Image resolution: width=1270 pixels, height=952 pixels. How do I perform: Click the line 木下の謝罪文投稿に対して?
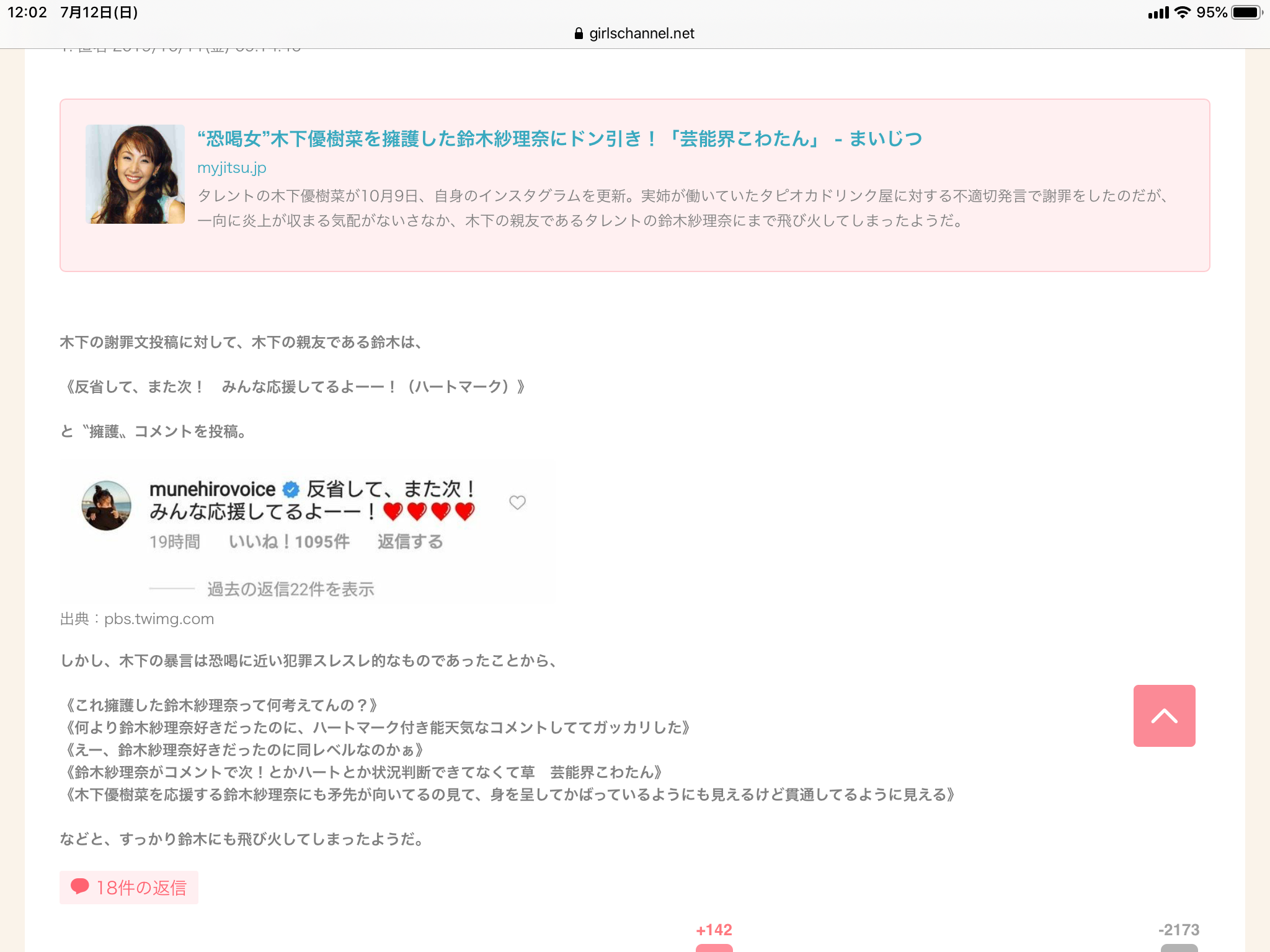[242, 342]
